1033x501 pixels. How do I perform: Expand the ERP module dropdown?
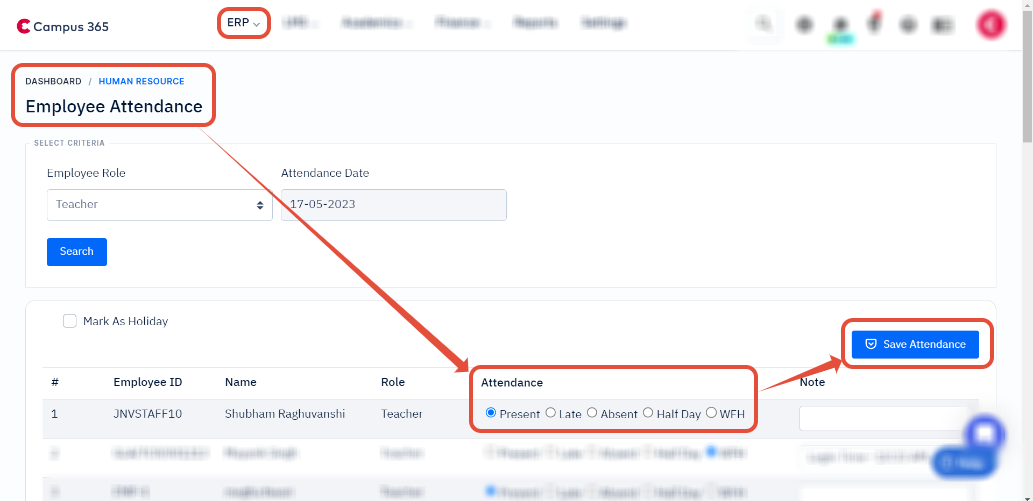(244, 23)
